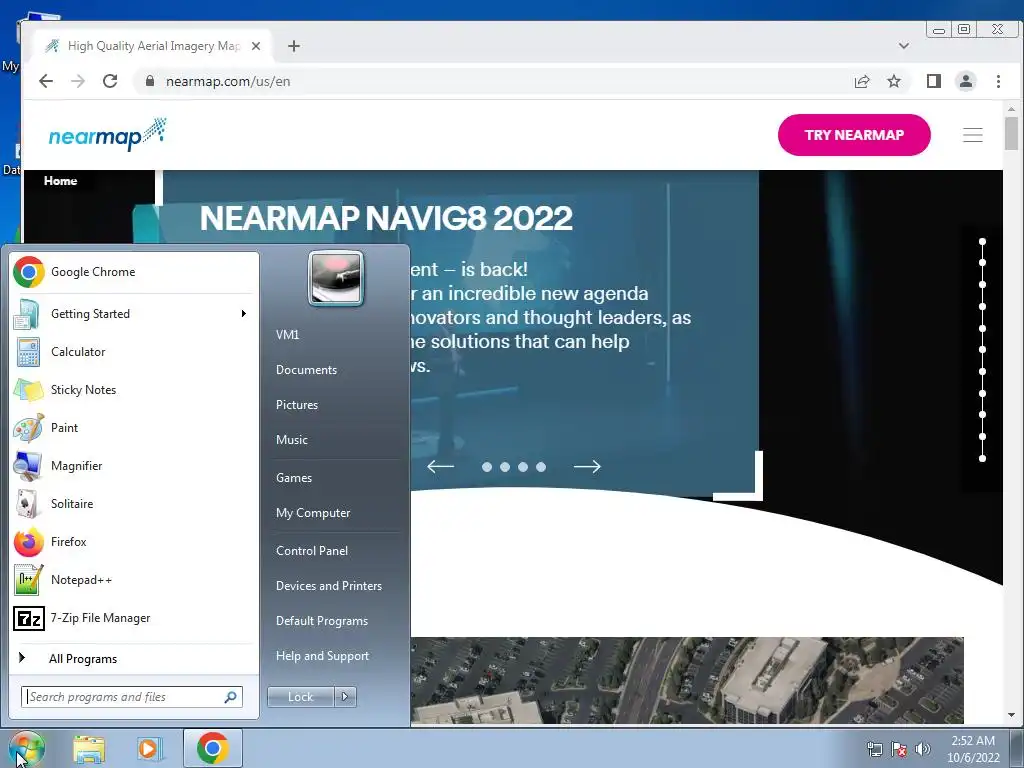
Task: Open nearmap hamburger menu
Action: (x=973, y=135)
